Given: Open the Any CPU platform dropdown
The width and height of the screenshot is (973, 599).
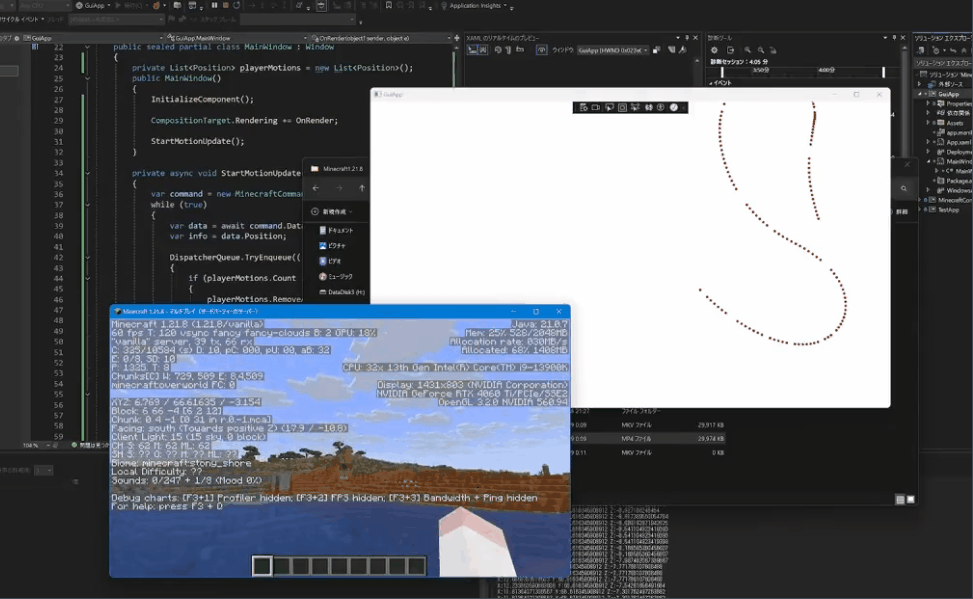Looking at the screenshot, I should click(43, 6).
